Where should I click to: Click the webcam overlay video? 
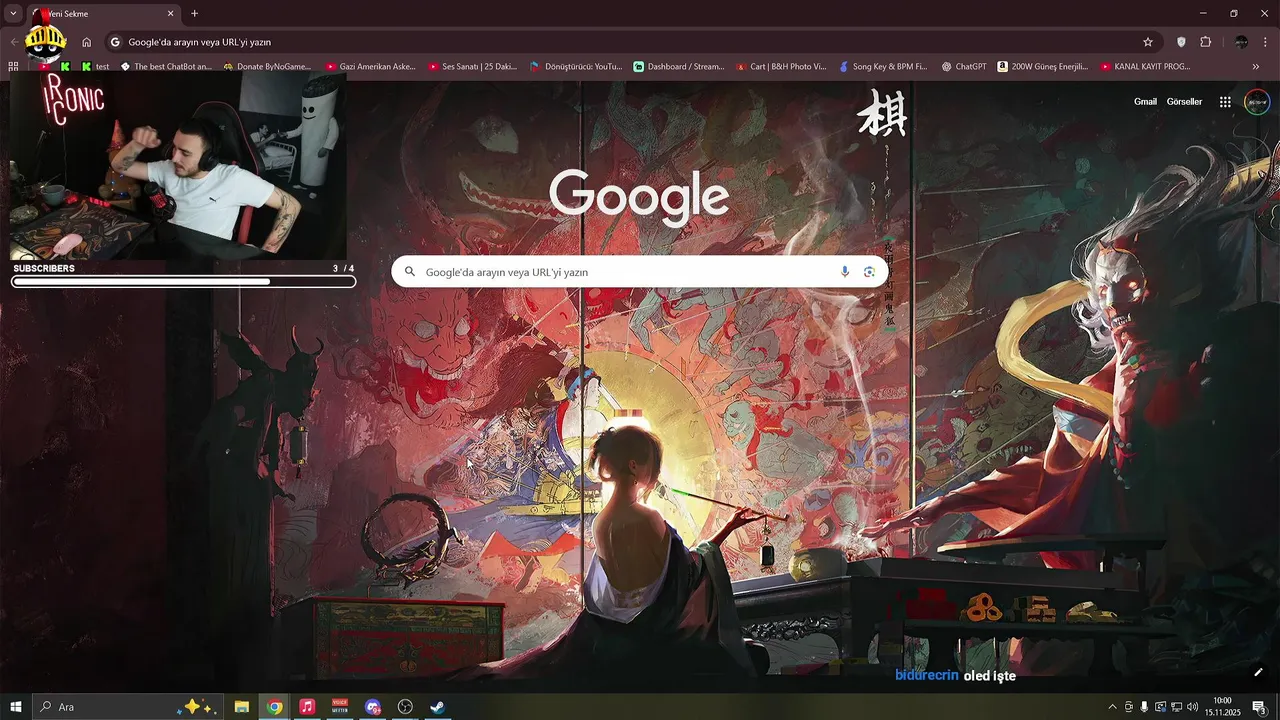point(178,166)
